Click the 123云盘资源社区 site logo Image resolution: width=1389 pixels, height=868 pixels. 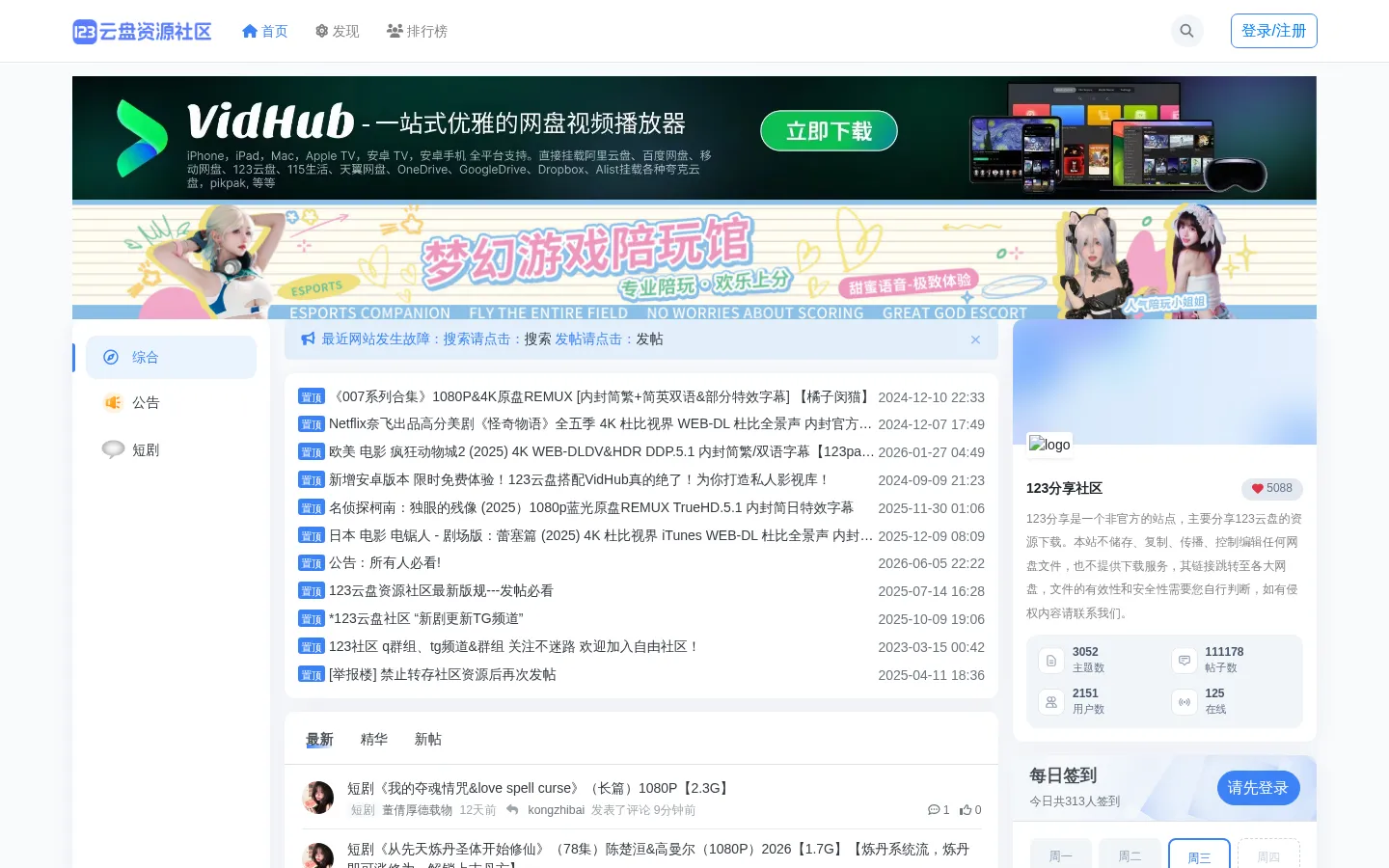coord(142,32)
